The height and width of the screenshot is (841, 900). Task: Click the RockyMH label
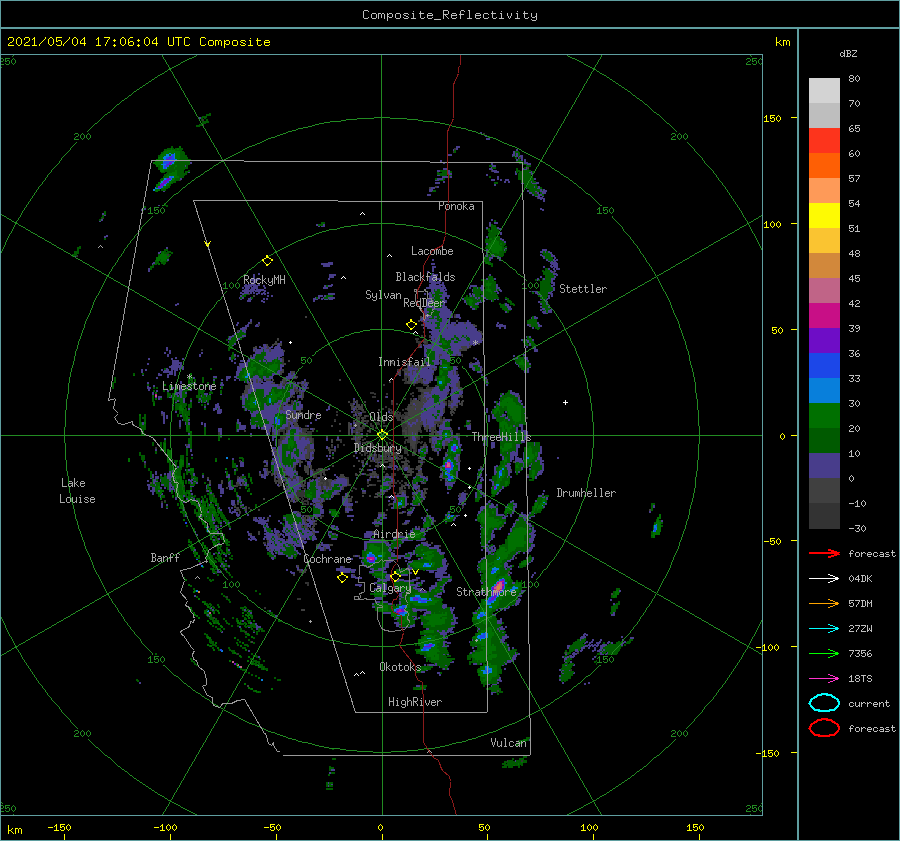[264, 280]
